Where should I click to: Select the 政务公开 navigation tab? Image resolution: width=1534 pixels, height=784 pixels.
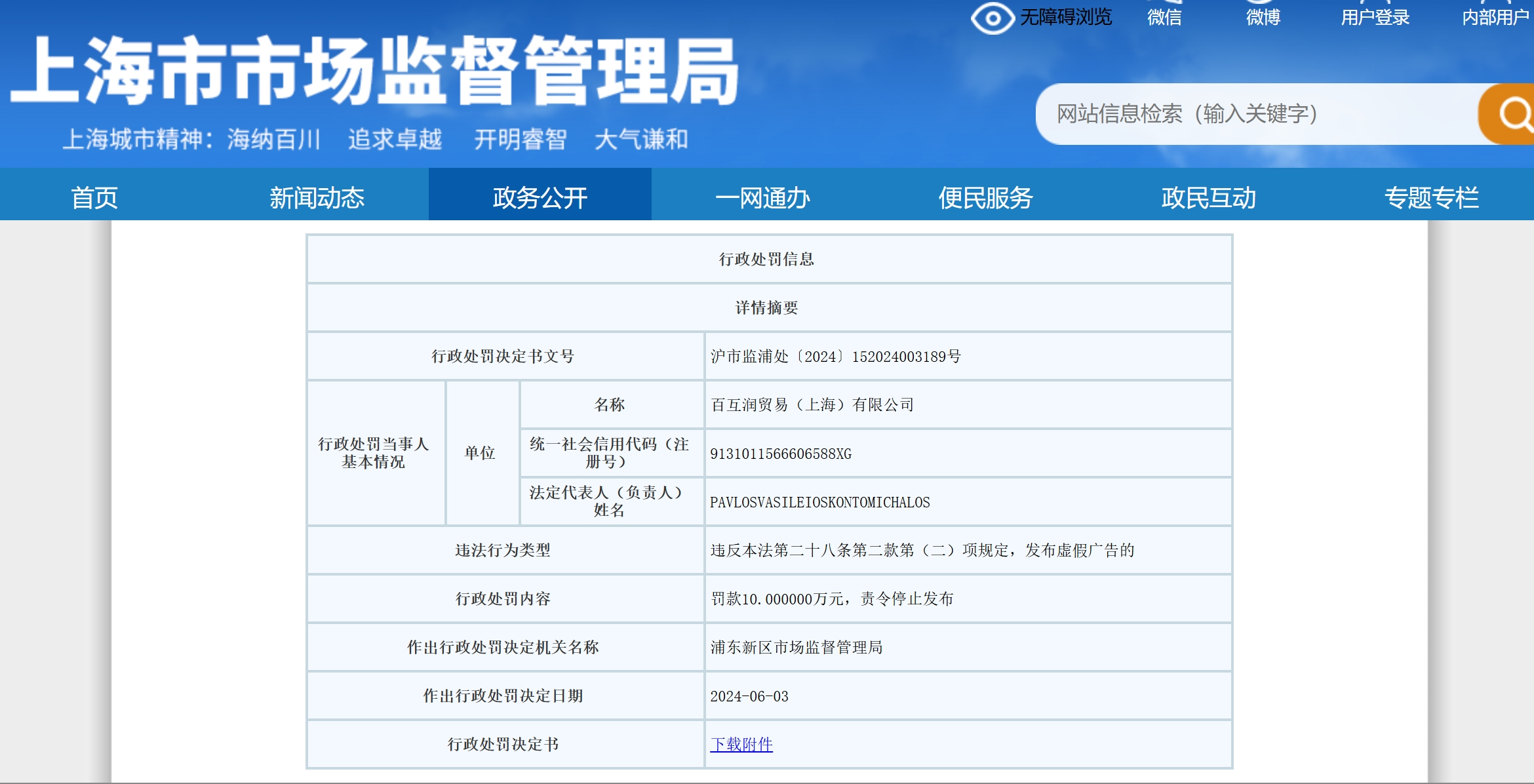tap(540, 197)
